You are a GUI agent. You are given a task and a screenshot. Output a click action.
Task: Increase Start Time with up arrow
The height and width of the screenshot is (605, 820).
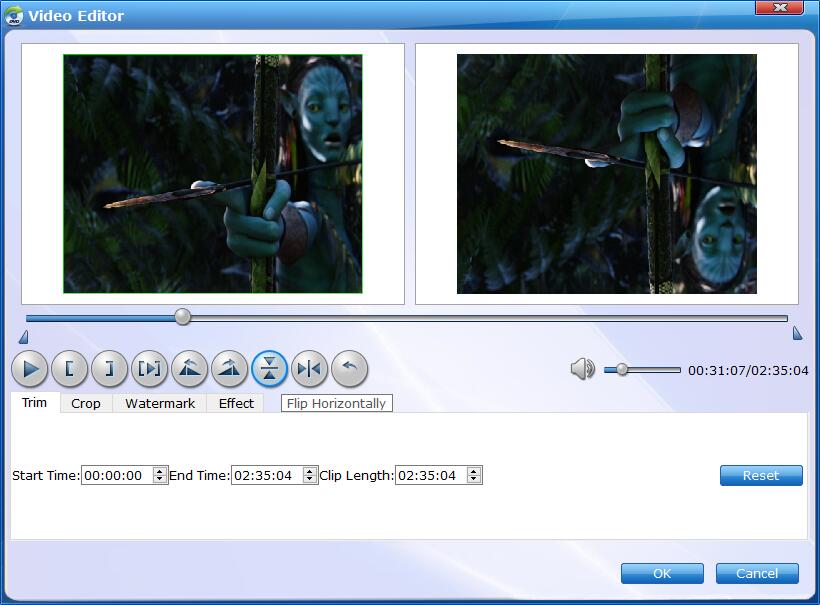(160, 471)
